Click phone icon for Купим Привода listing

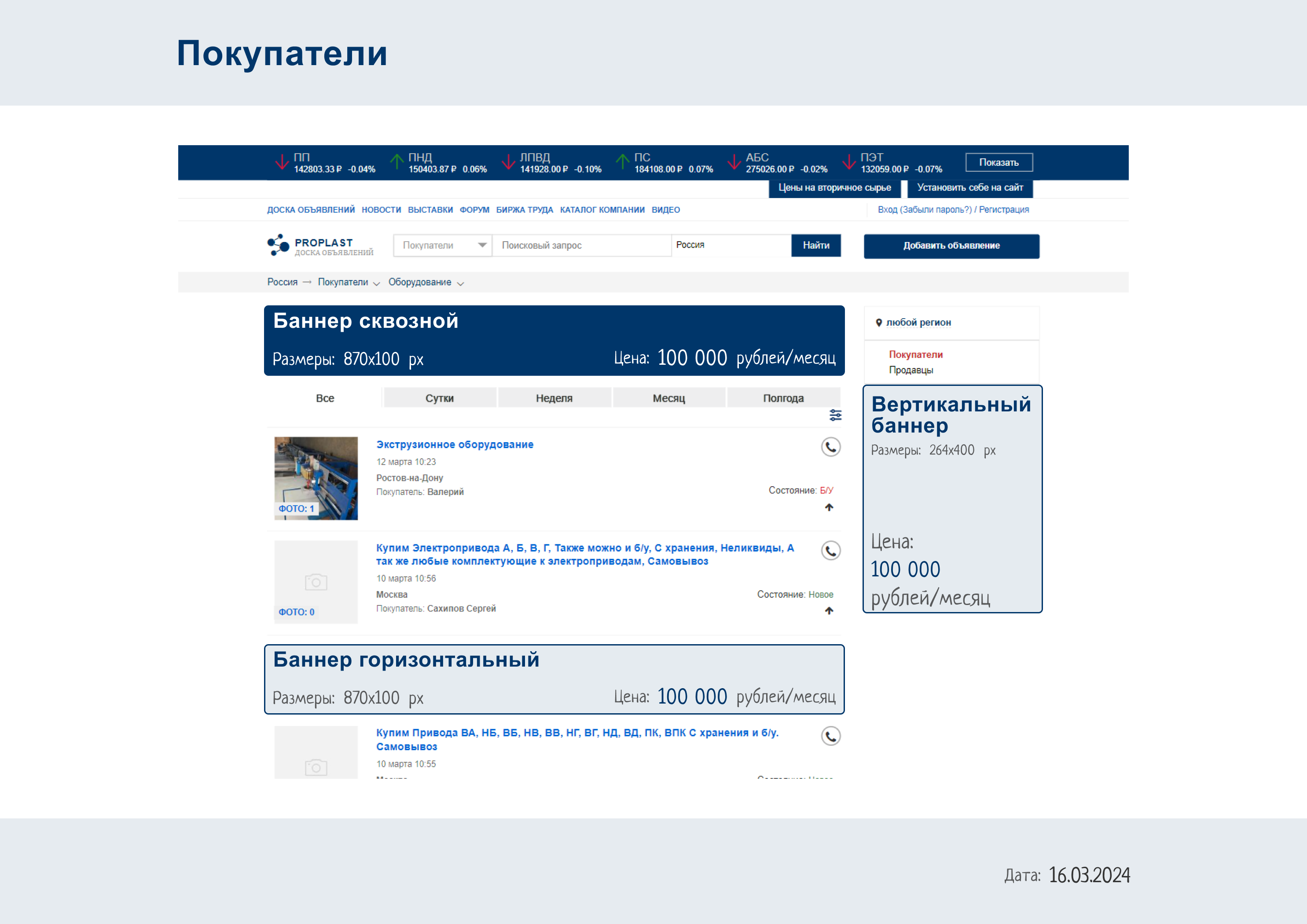pos(830,736)
